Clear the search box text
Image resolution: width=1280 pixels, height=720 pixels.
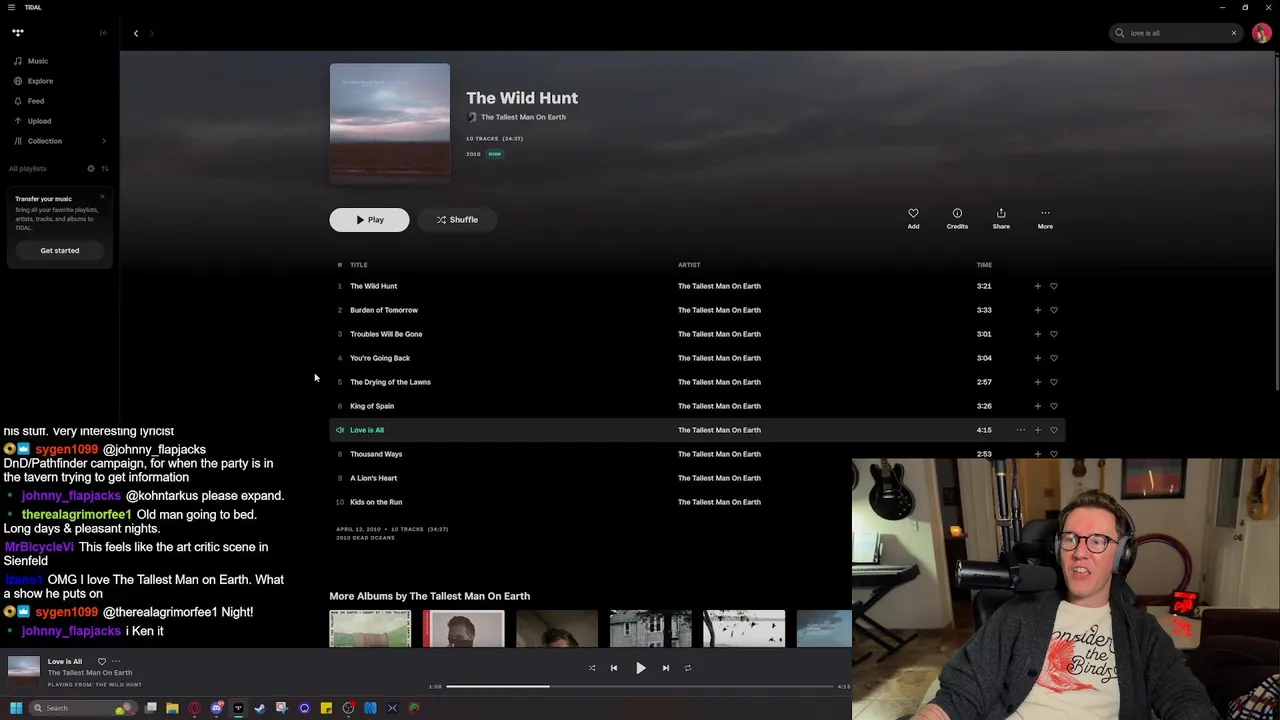[x=1234, y=33]
